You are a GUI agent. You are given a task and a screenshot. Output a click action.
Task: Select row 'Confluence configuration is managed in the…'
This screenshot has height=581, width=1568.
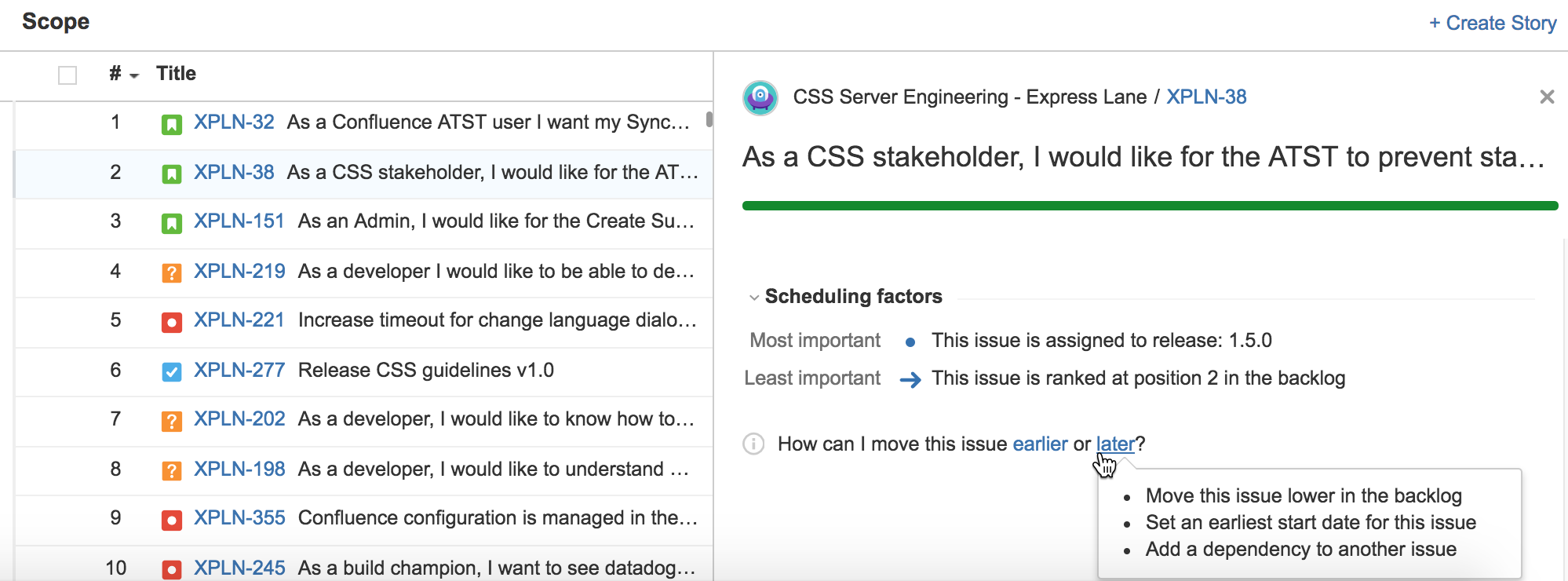[x=363, y=520]
